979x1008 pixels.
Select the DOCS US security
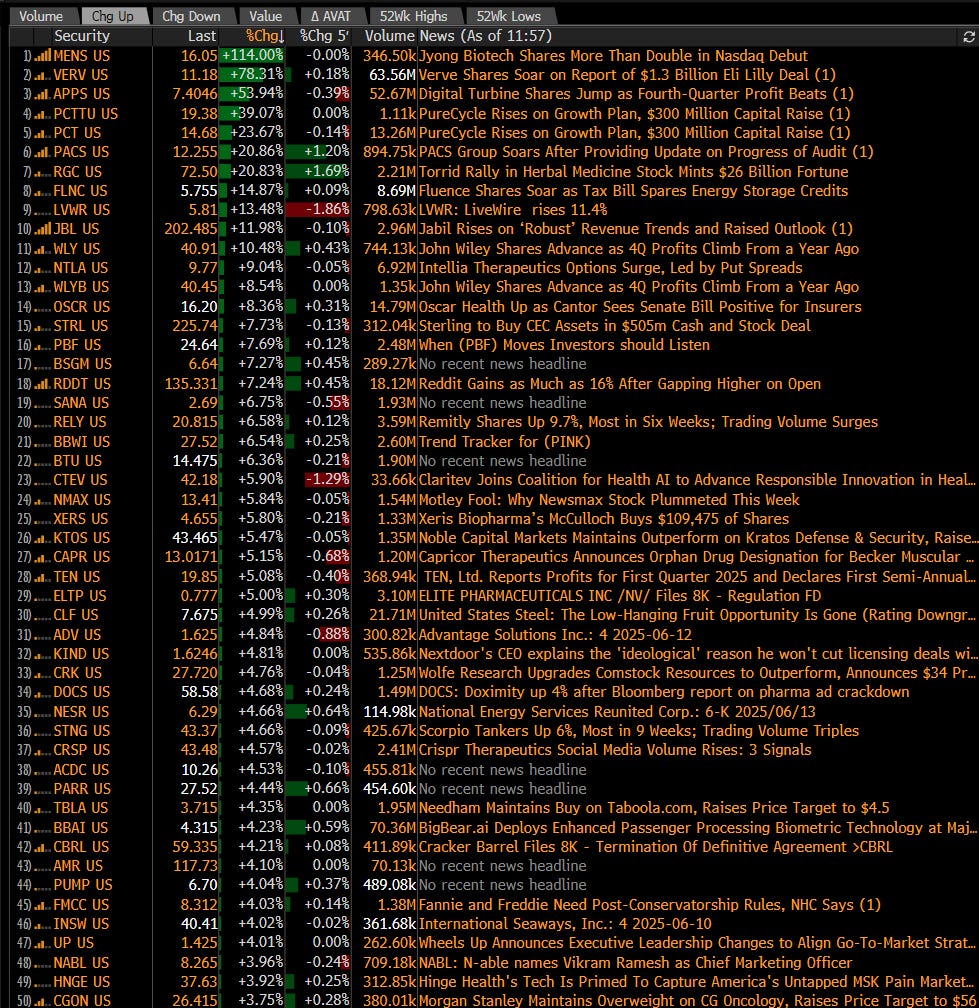(x=82, y=692)
